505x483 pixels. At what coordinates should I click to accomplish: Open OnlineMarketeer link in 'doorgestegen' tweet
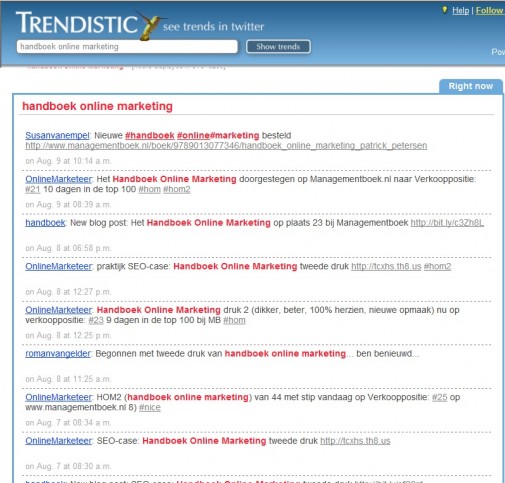tap(58, 179)
